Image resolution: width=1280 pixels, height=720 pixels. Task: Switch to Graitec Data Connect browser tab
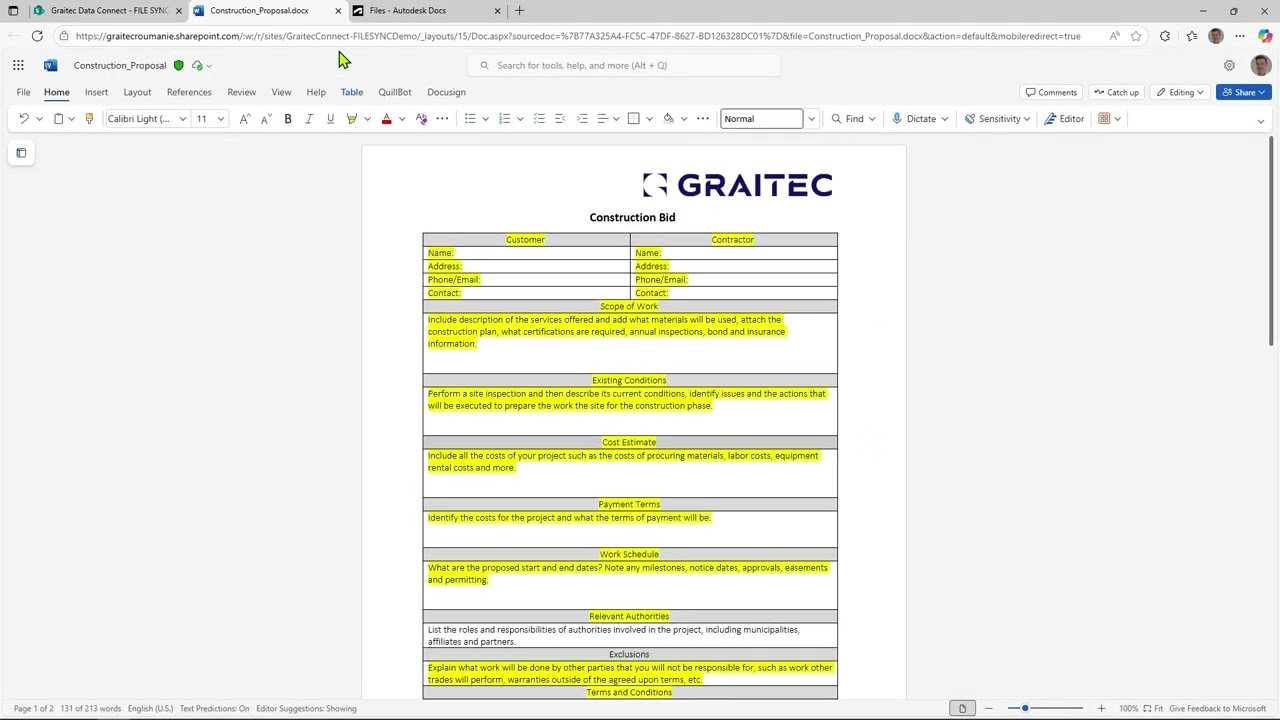[108, 11]
